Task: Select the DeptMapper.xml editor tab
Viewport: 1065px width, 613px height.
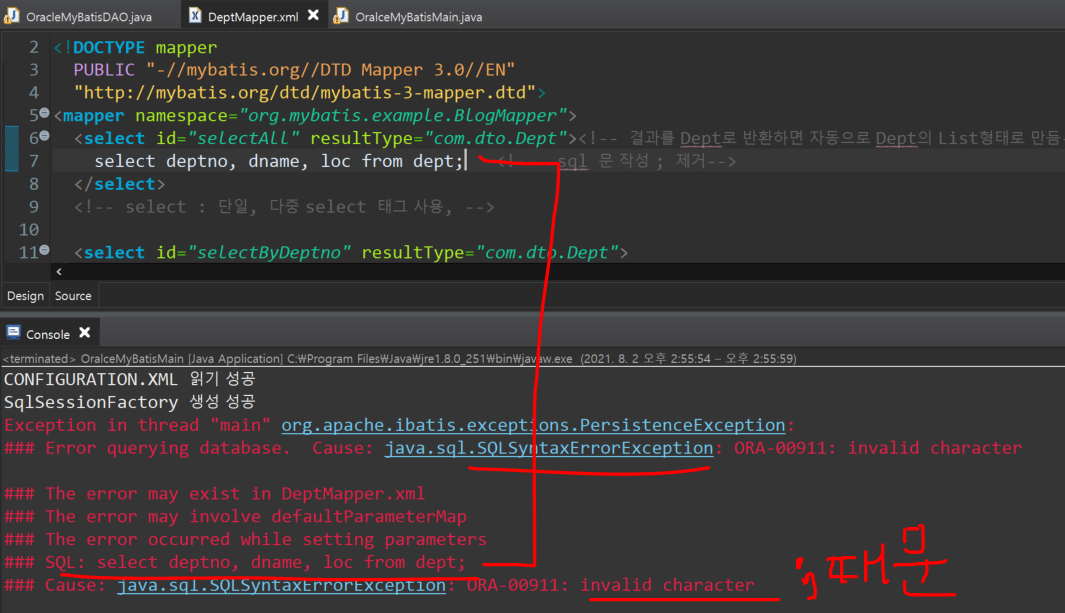Action: coord(252,16)
